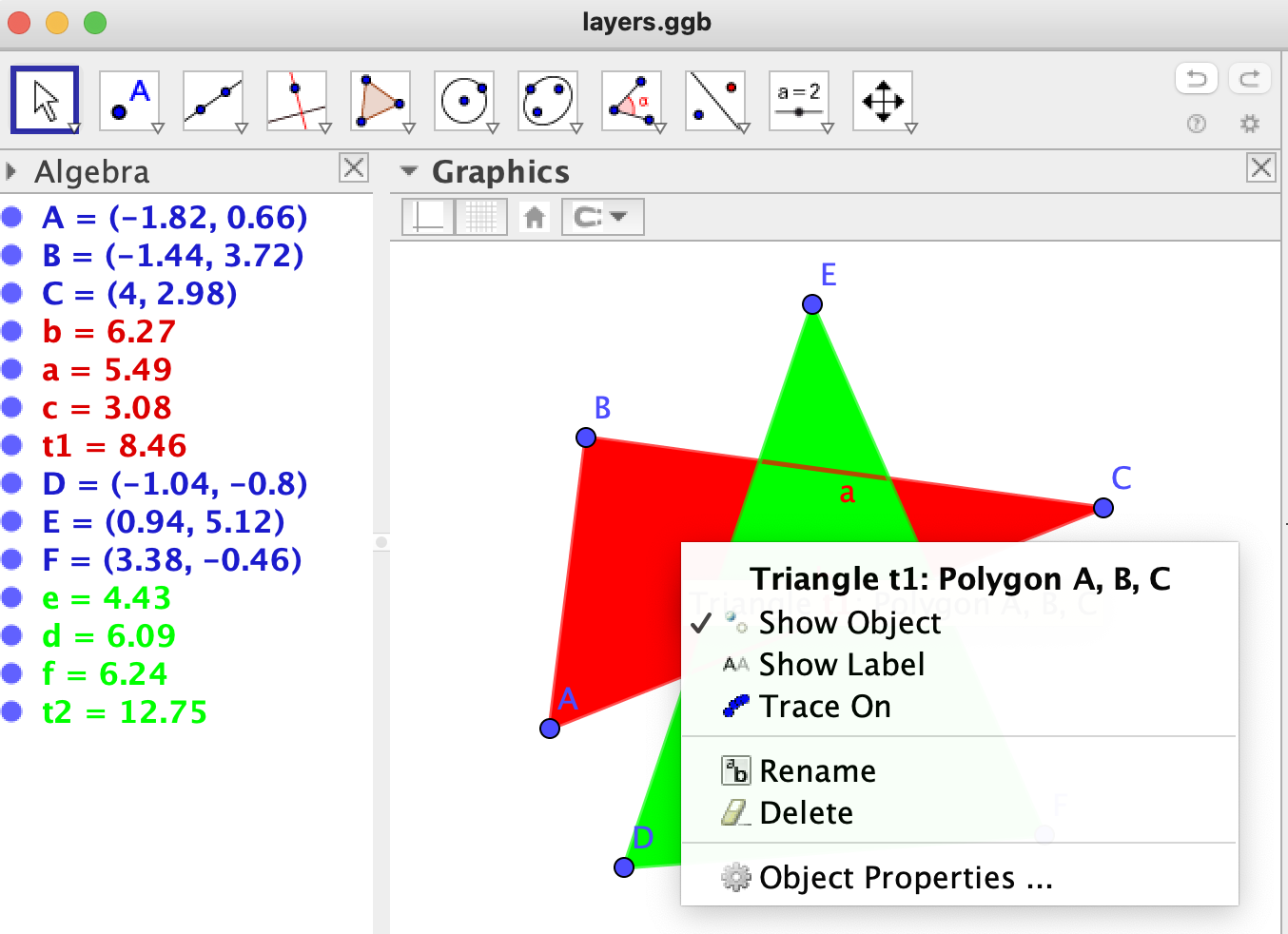Toggle visibility of t2 in Algebra
The image size is (1288, 934).
coord(11,711)
